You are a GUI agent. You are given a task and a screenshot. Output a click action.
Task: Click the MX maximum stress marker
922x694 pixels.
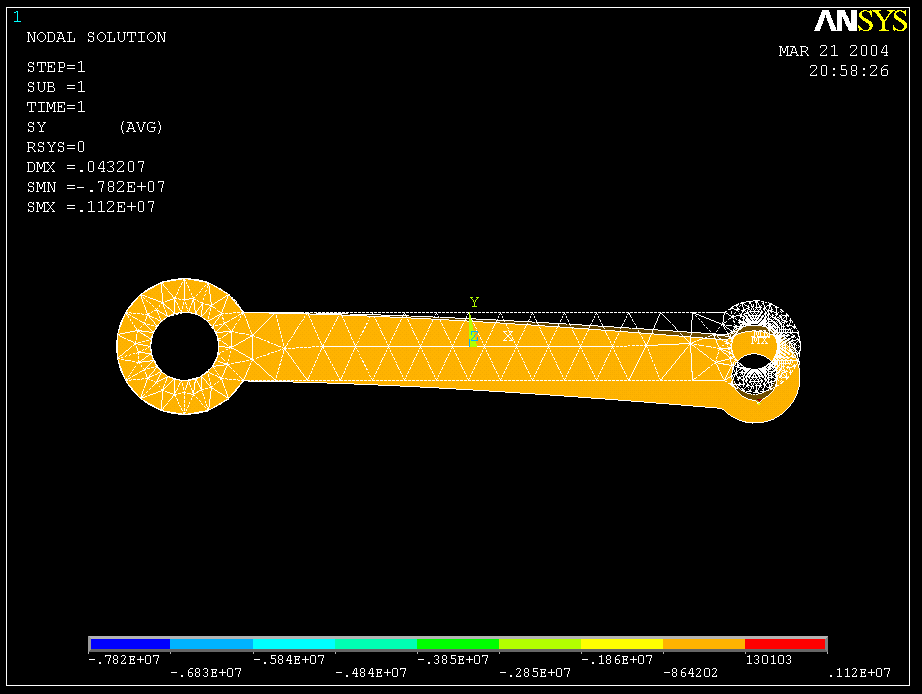click(759, 340)
